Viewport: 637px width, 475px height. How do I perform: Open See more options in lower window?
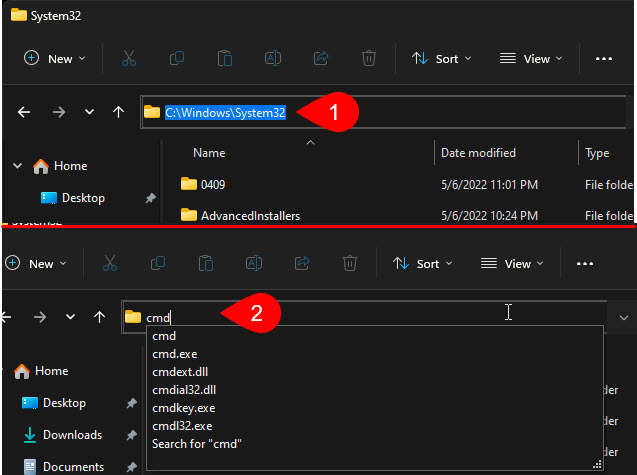(x=585, y=264)
